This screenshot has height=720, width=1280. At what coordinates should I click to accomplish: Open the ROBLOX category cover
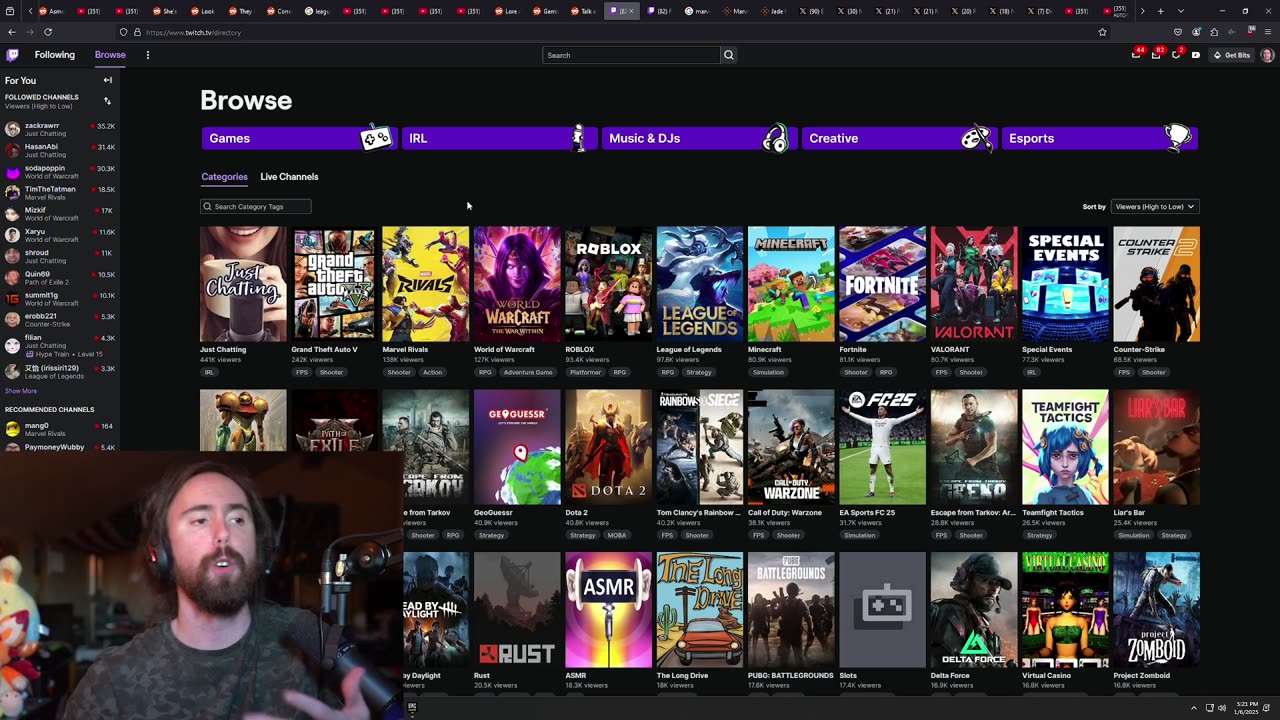(x=608, y=284)
